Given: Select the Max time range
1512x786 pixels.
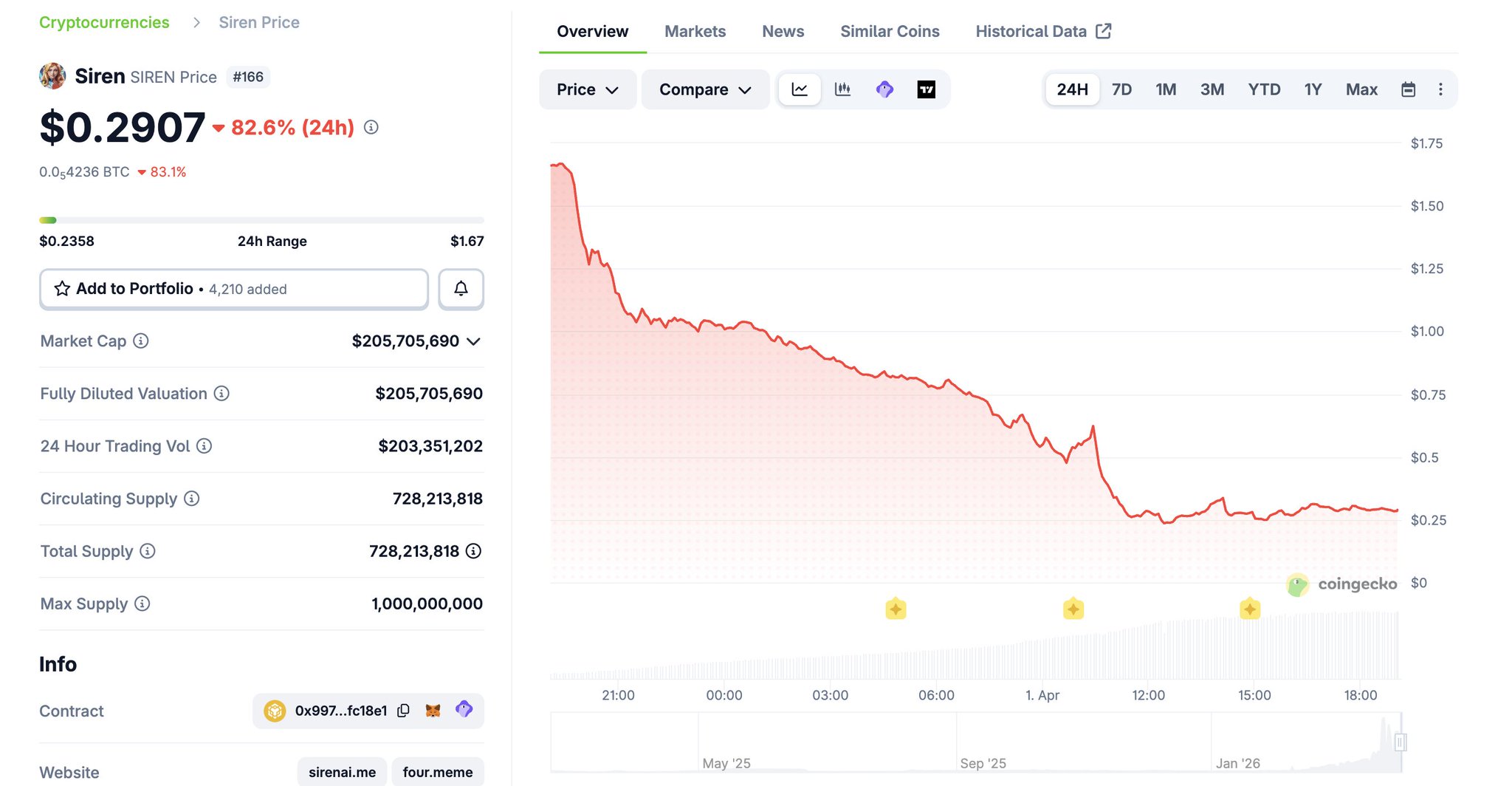Looking at the screenshot, I should pyautogui.click(x=1361, y=89).
